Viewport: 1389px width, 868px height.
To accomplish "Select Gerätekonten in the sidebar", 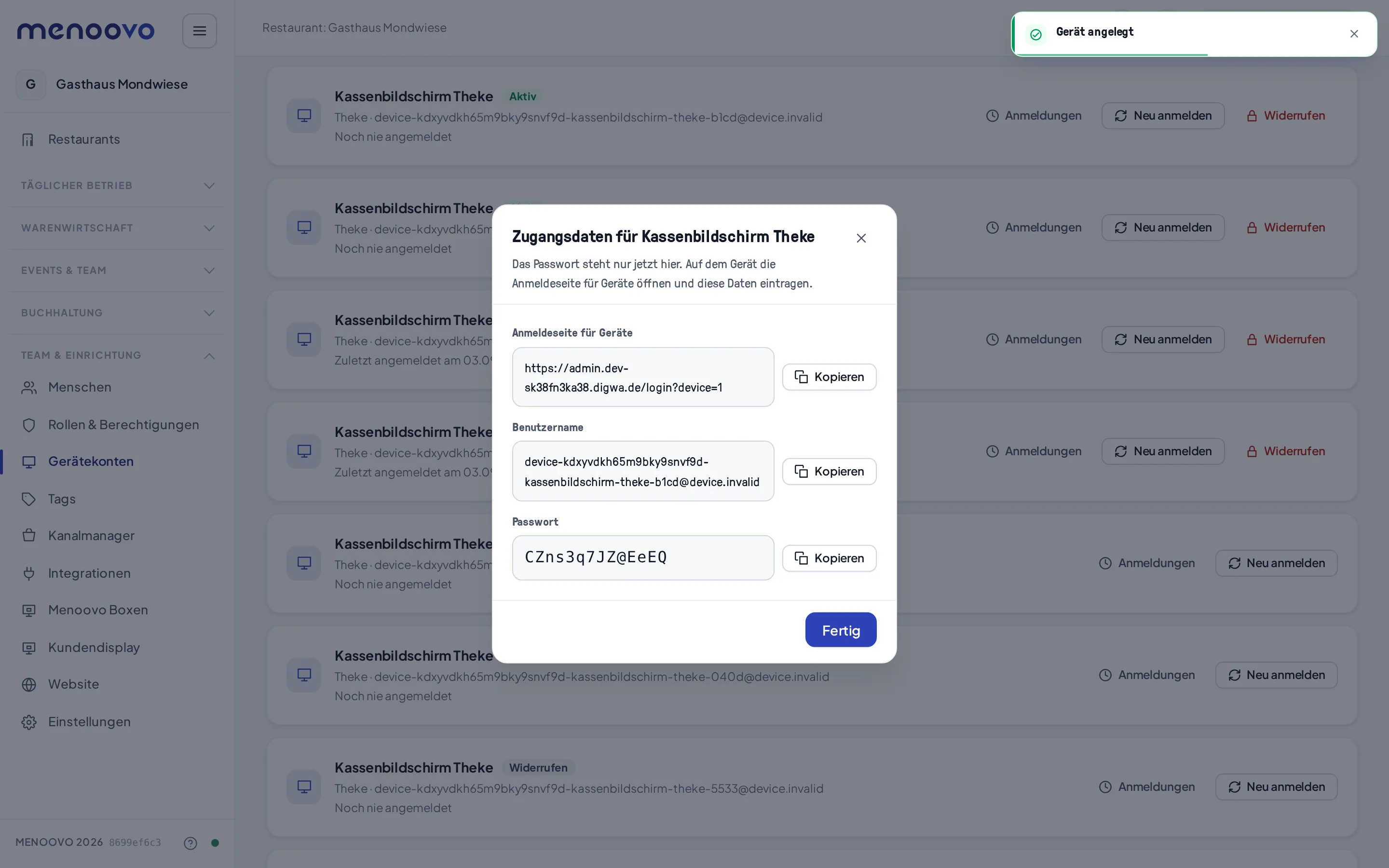I will pyautogui.click(x=118, y=461).
